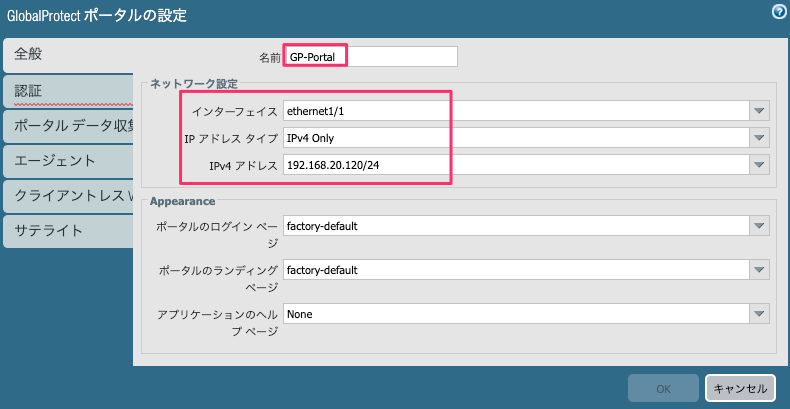The width and height of the screenshot is (790, 409).
Task: Expand the IP アドレス タイプ dropdown arrow
Action: (760, 138)
